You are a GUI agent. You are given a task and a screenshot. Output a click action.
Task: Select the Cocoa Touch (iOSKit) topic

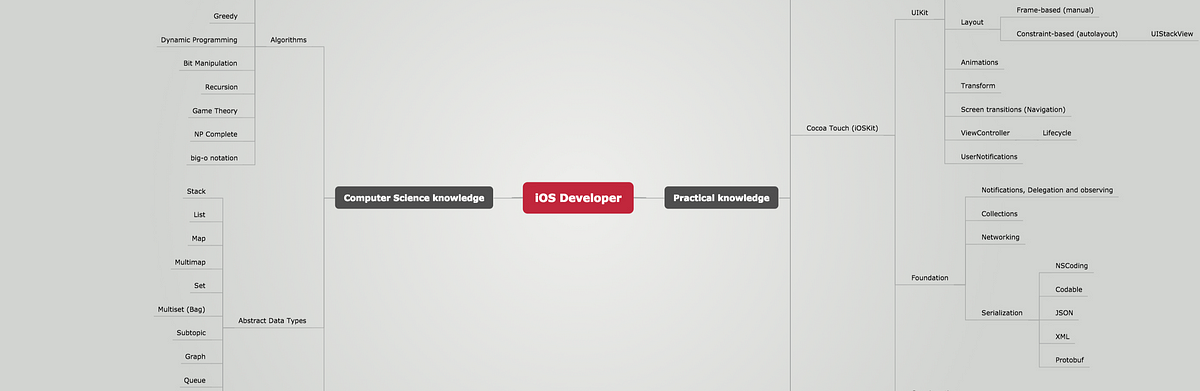click(842, 128)
